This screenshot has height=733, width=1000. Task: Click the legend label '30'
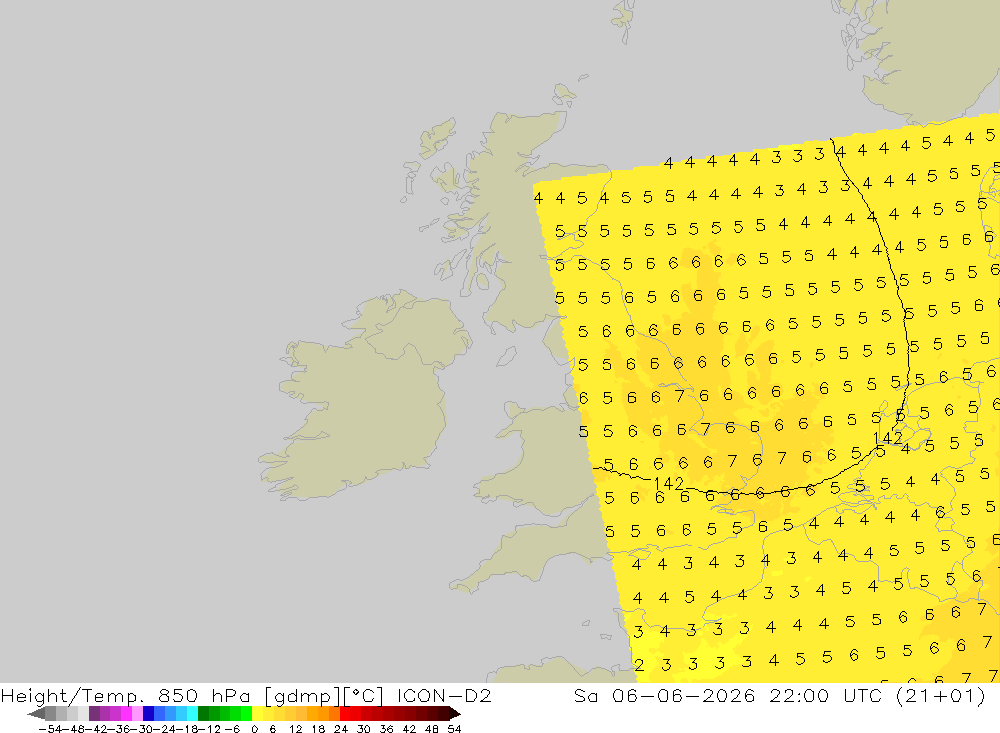tap(364, 729)
